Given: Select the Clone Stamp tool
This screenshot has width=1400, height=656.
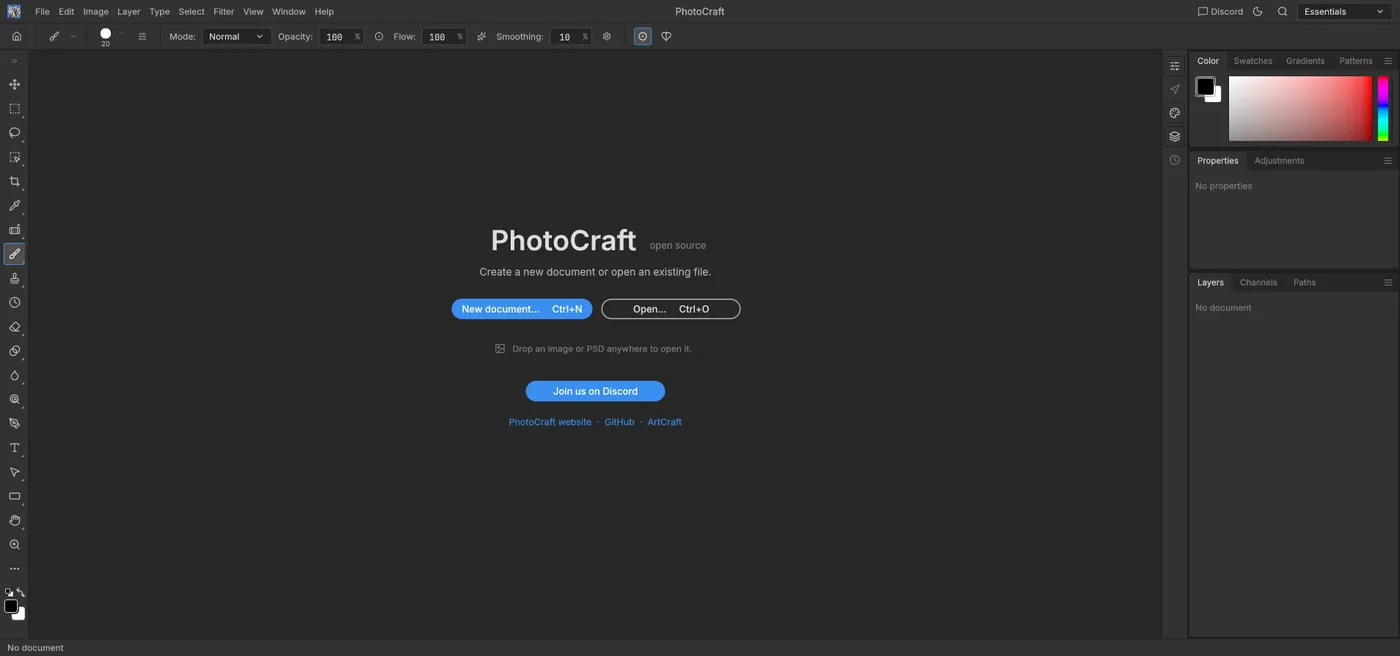Looking at the screenshot, I should point(14,279).
